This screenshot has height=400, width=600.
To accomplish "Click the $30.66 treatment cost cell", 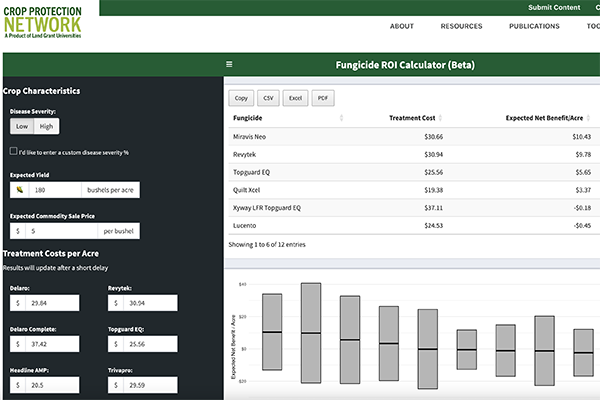I will pos(434,137).
